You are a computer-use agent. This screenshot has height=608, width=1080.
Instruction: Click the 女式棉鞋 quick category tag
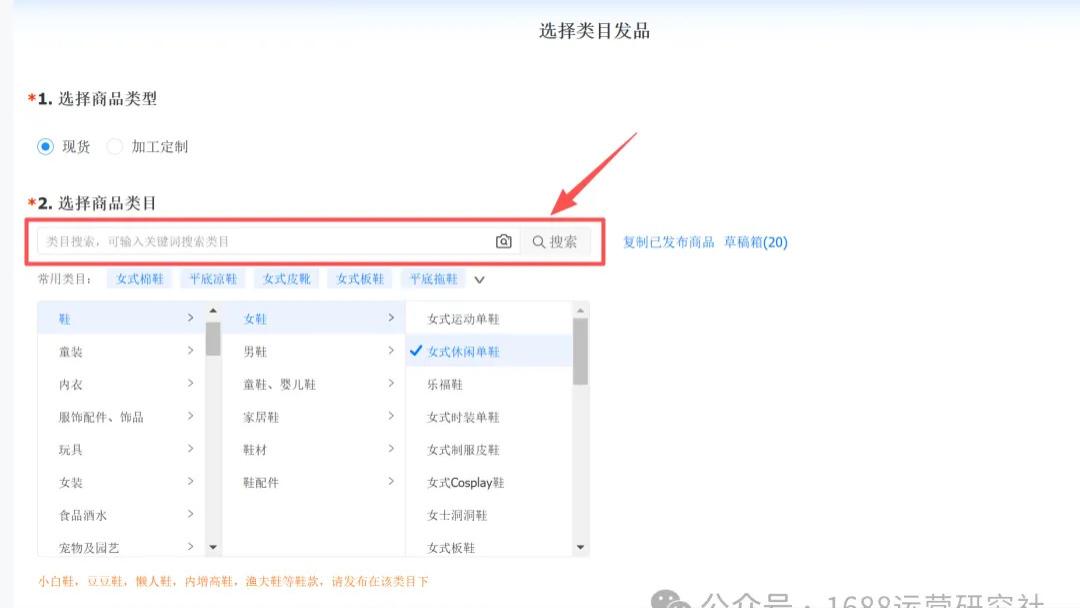139,279
